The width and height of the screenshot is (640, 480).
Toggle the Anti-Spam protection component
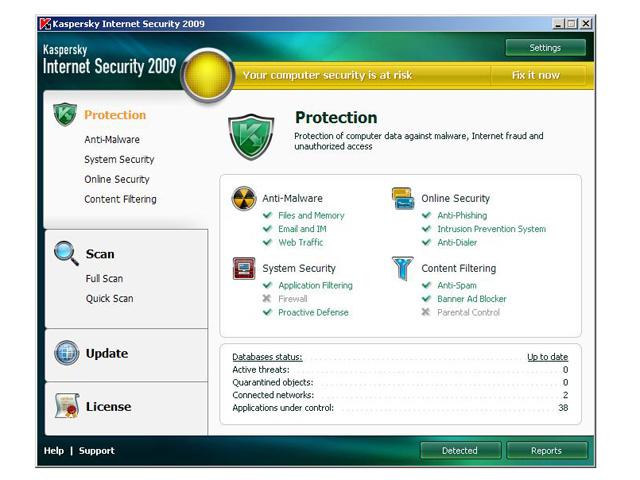coord(456,285)
